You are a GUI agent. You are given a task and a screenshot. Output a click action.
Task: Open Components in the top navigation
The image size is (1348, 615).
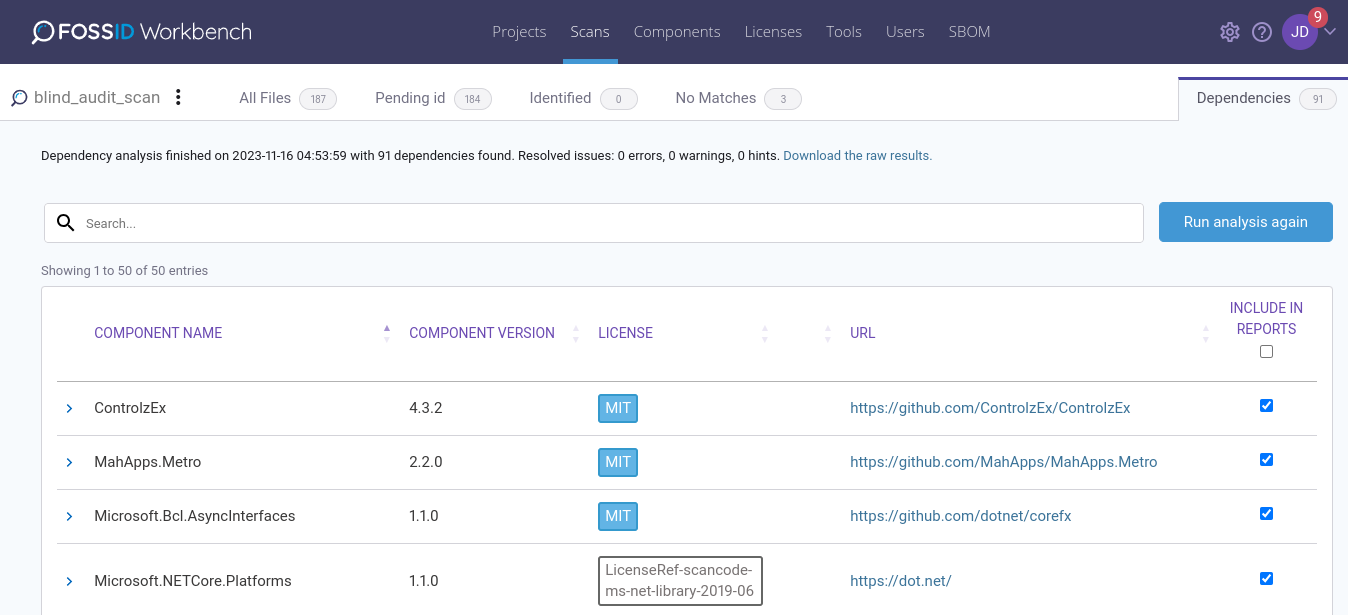pyautogui.click(x=677, y=32)
